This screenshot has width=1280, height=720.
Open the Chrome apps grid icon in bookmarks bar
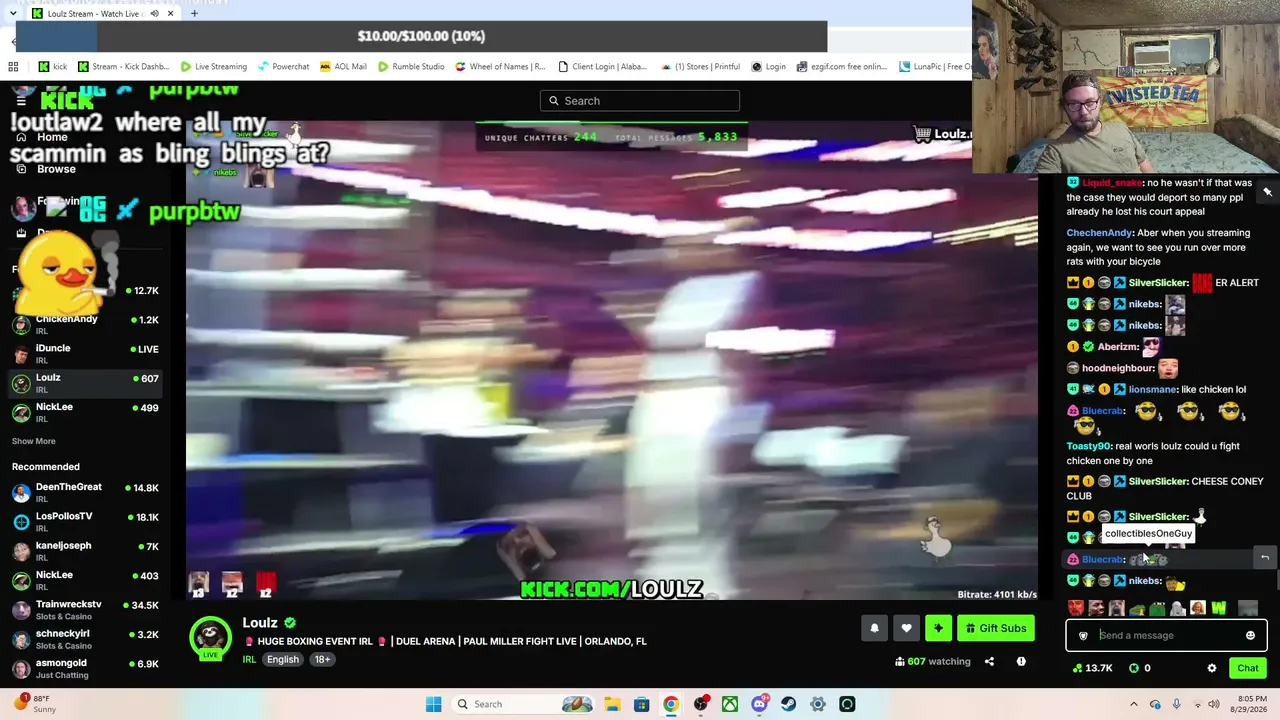[13, 67]
